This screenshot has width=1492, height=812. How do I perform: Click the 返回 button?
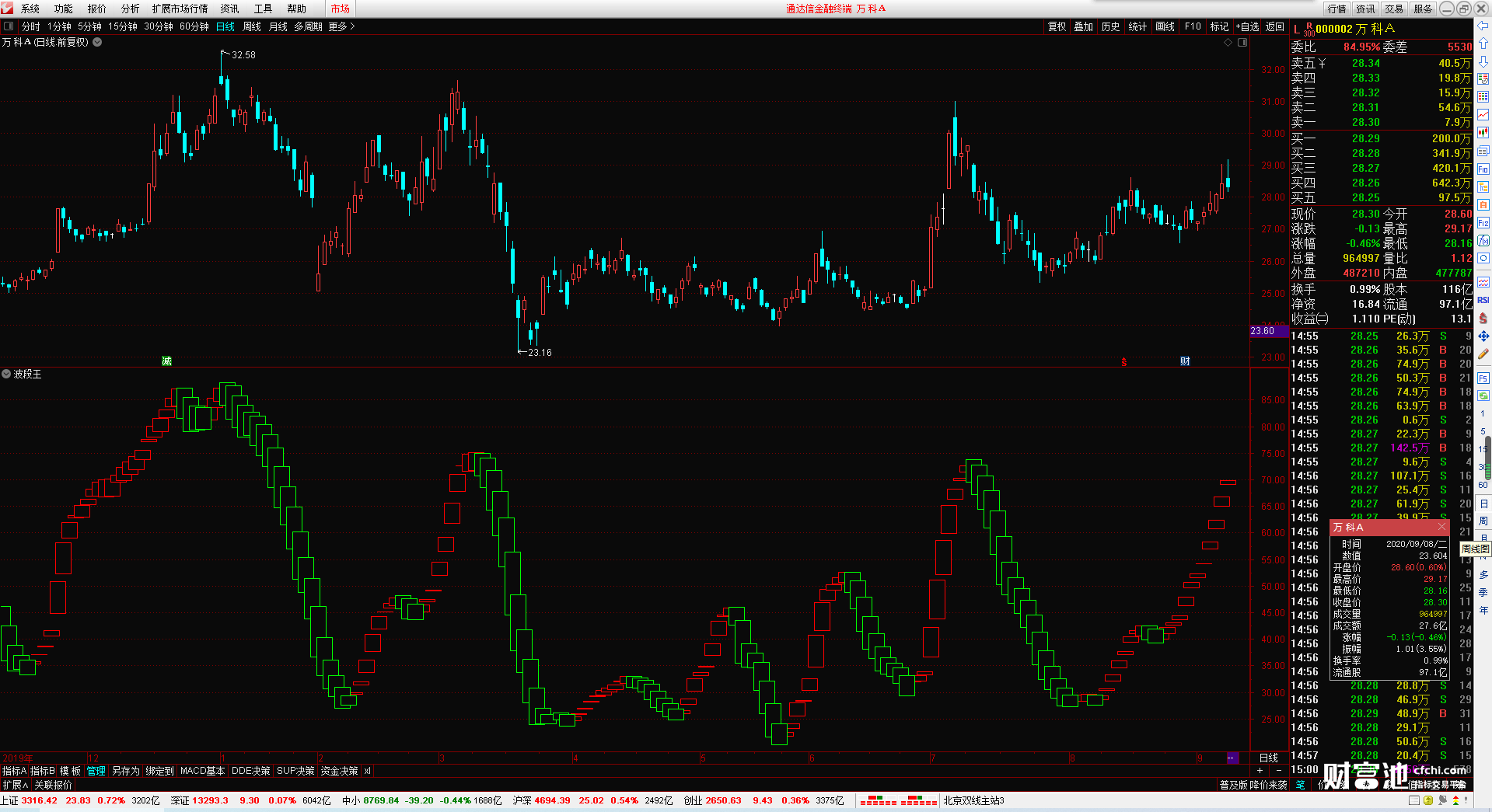[x=1275, y=26]
